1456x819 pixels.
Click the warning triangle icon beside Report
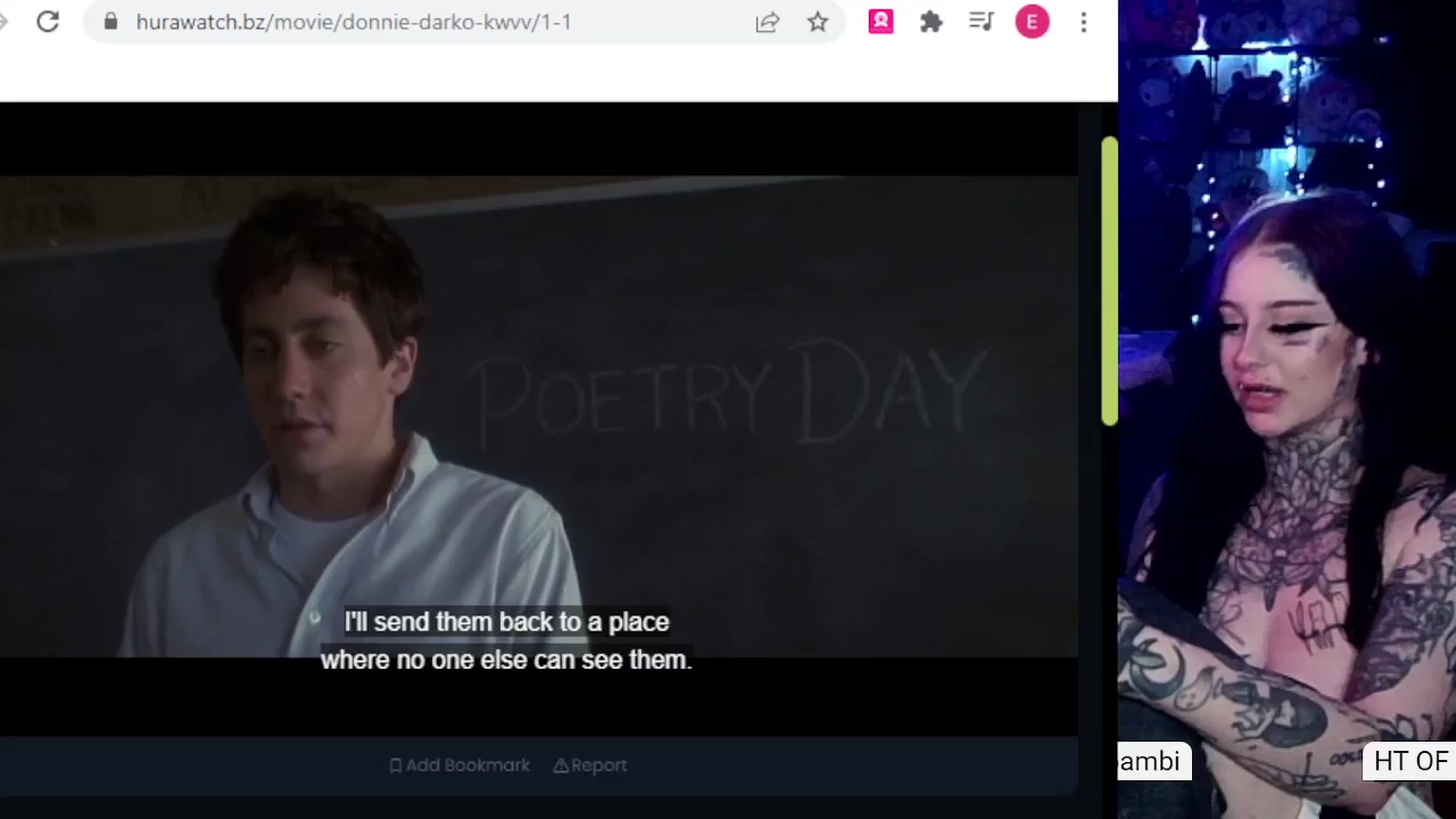pos(560,765)
